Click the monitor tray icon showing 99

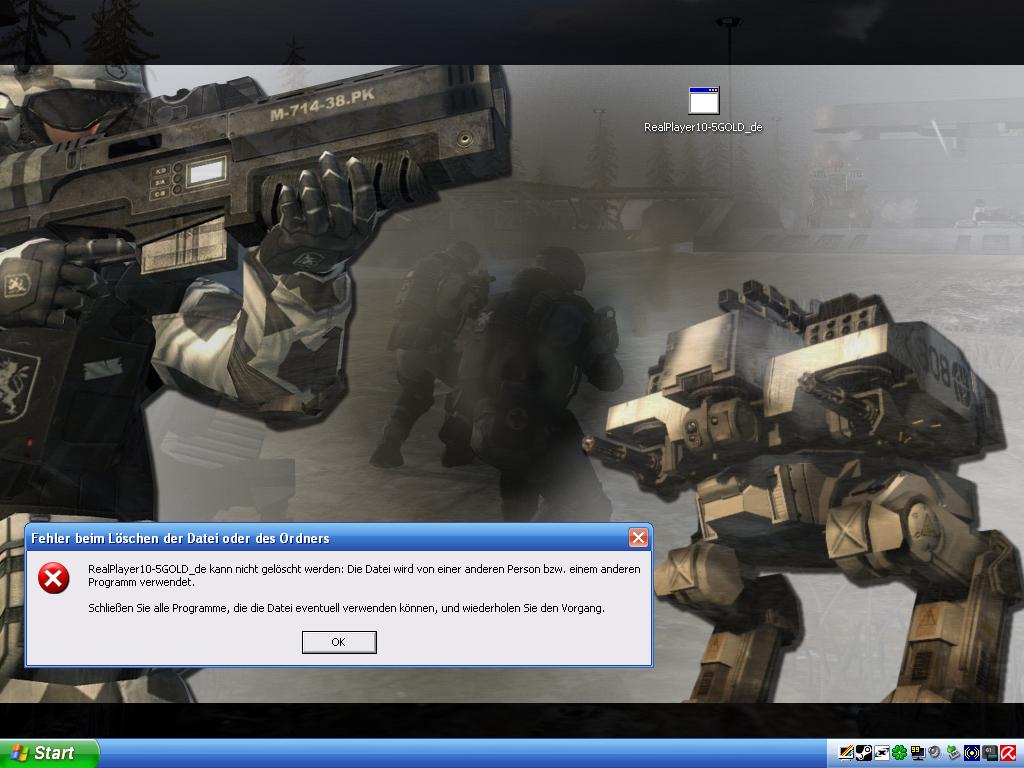point(918,753)
